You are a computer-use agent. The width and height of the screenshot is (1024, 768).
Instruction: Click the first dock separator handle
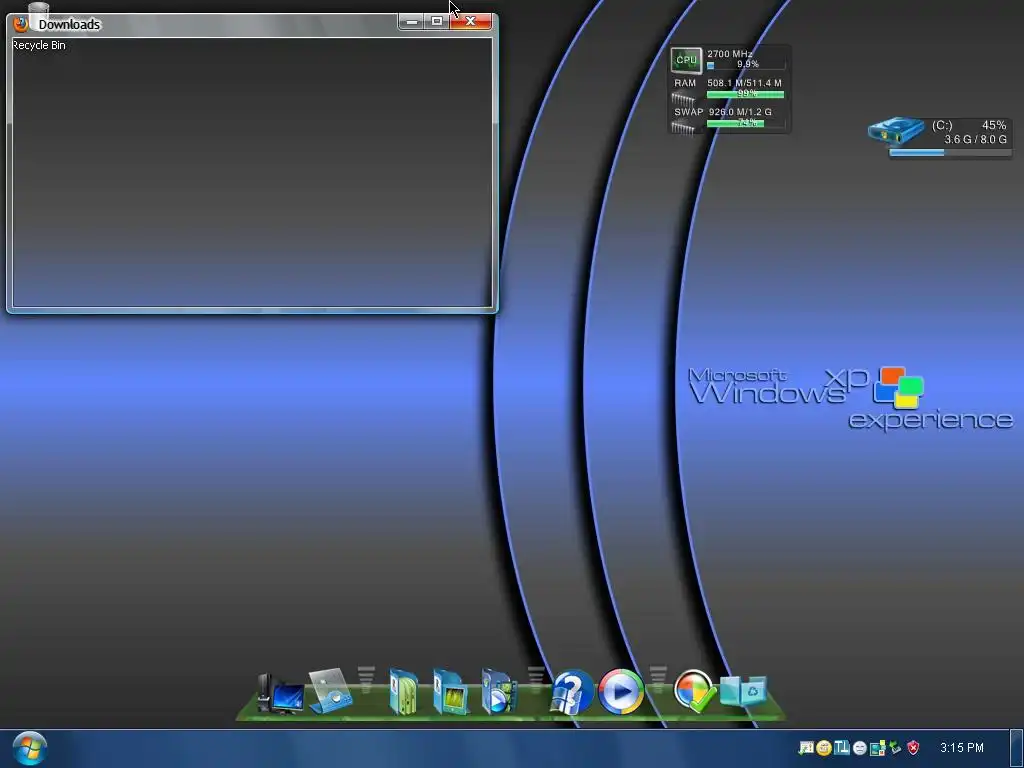coord(366,679)
